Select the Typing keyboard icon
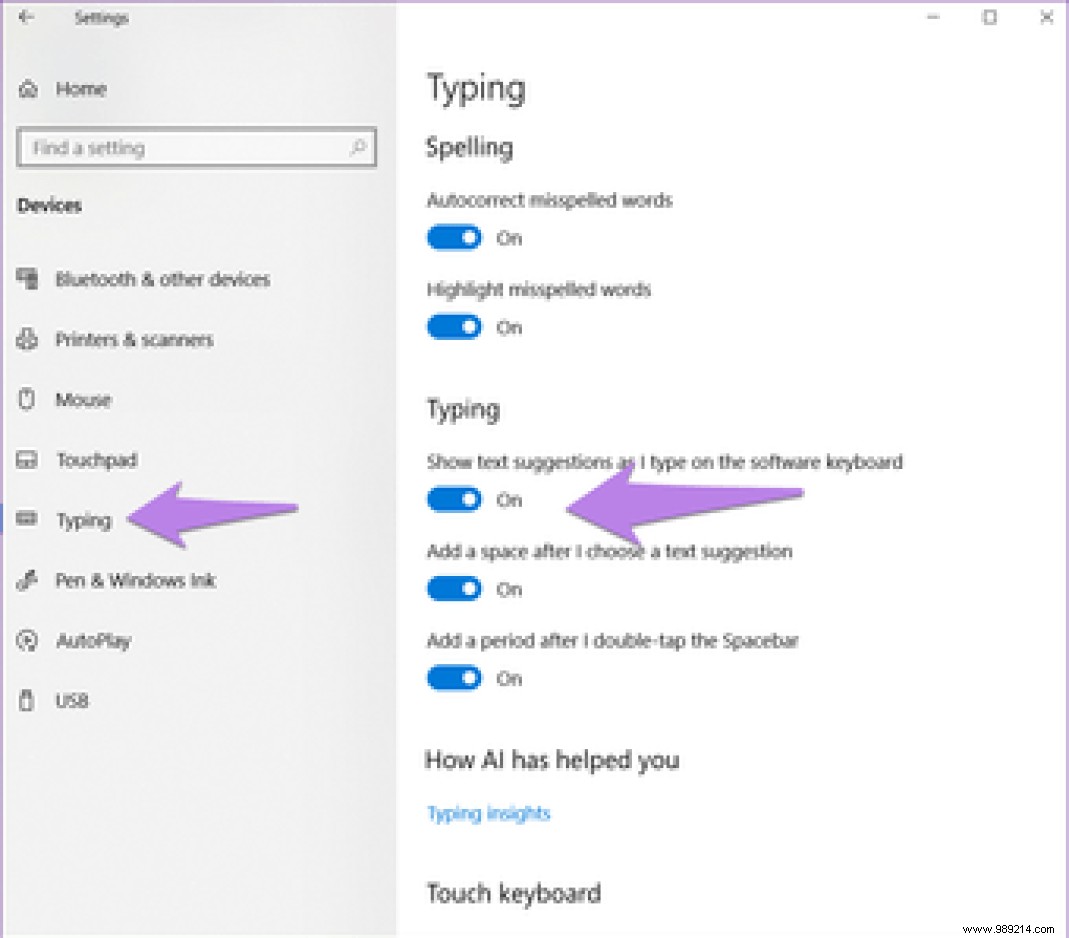 click(x=26, y=519)
